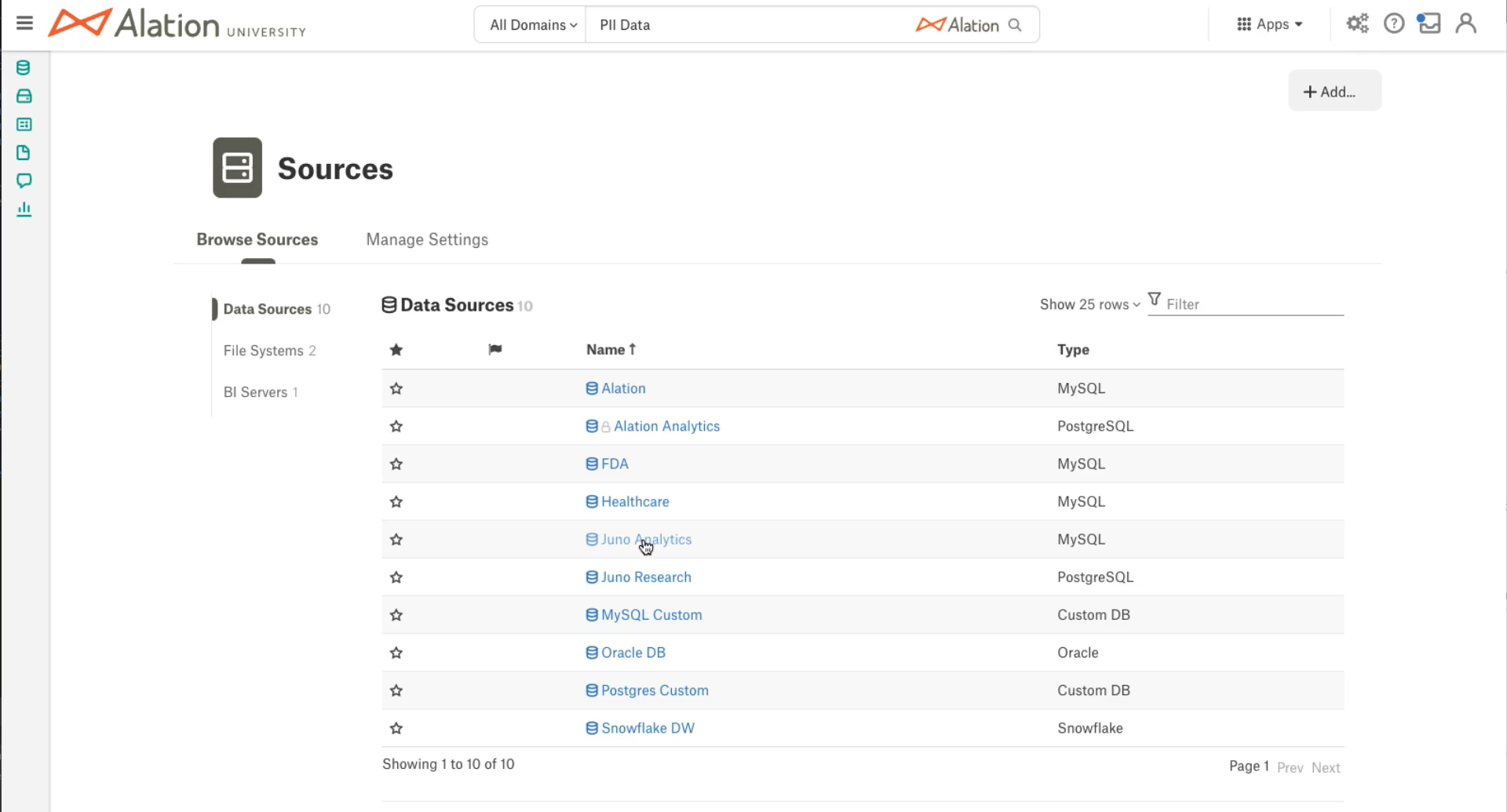Select BI Servers in side list
Screen dimensions: 1507x812
pos(261,392)
